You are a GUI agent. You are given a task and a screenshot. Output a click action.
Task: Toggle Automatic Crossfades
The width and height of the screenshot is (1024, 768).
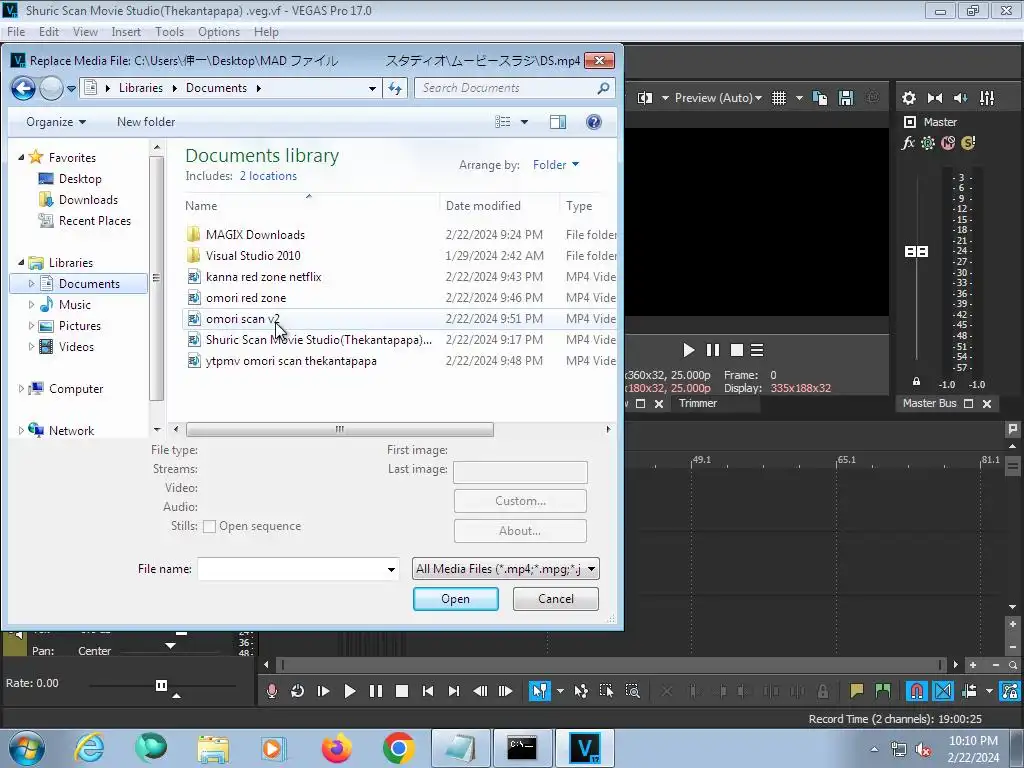pos(943,691)
